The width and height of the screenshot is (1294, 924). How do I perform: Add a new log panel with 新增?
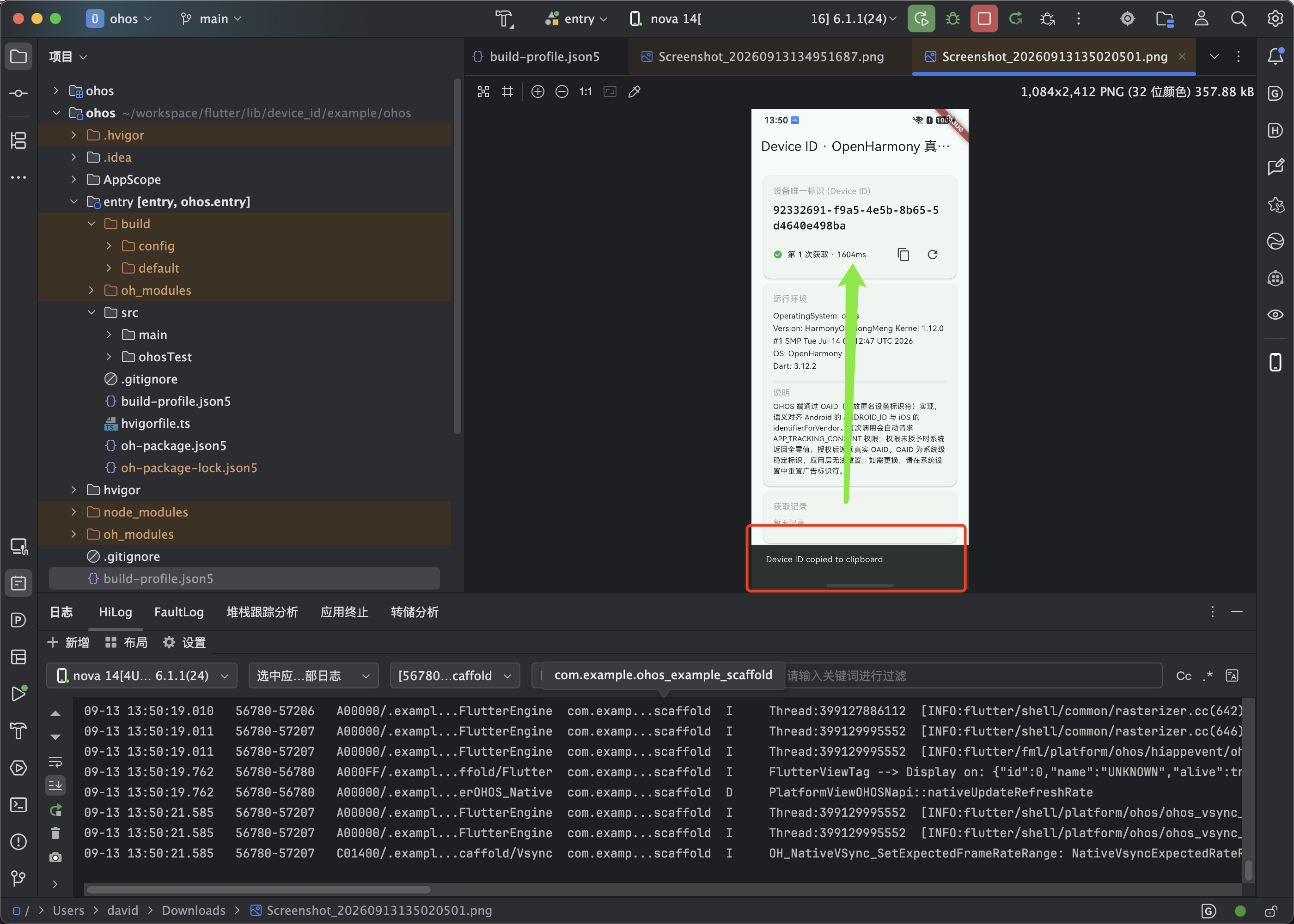(68, 642)
